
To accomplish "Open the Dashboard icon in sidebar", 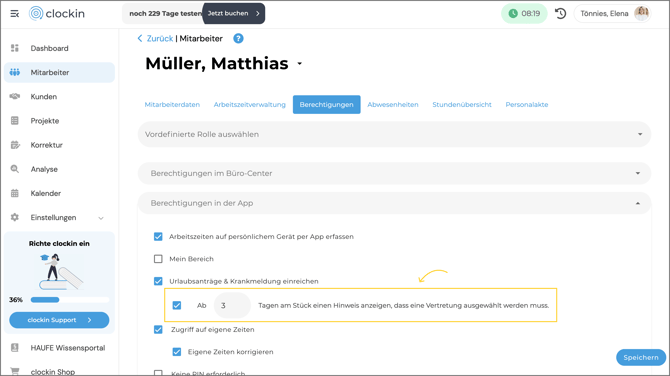I will 15,48.
